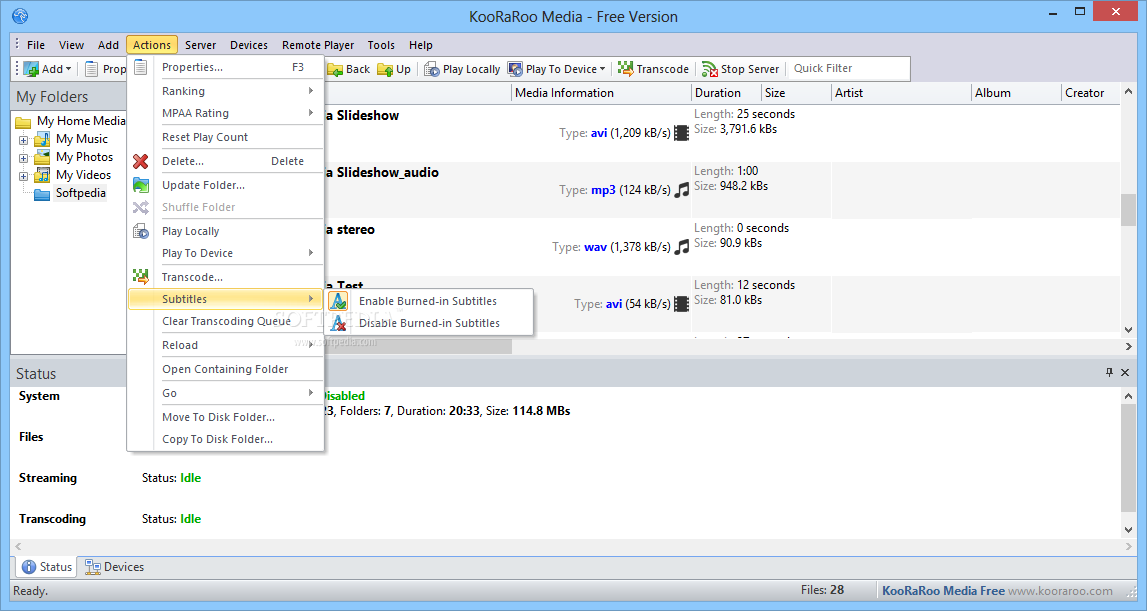
Task: Click the KooRaRoo app icon in title bar
Action: point(20,15)
